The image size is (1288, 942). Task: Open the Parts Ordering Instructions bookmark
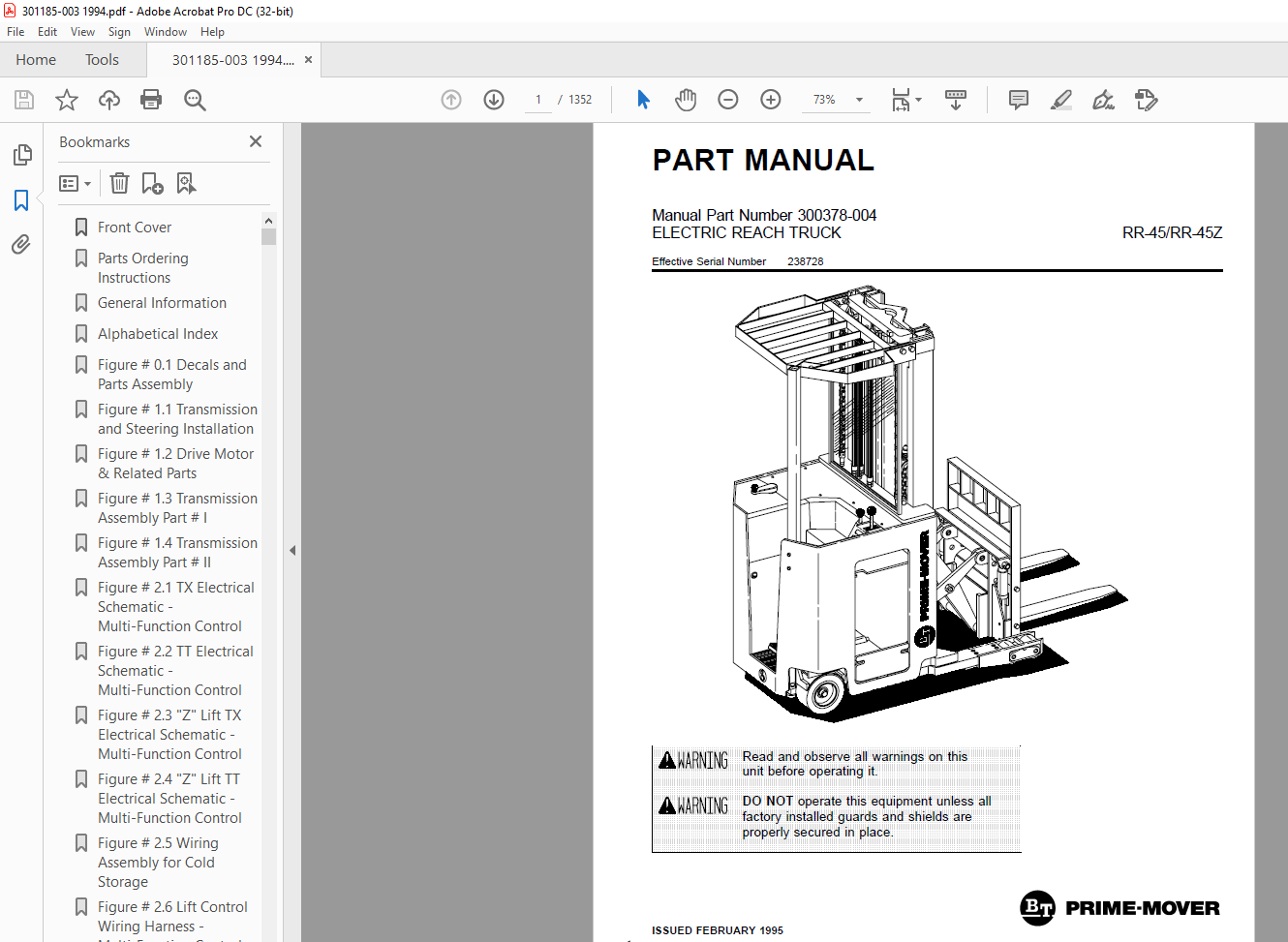click(x=143, y=268)
